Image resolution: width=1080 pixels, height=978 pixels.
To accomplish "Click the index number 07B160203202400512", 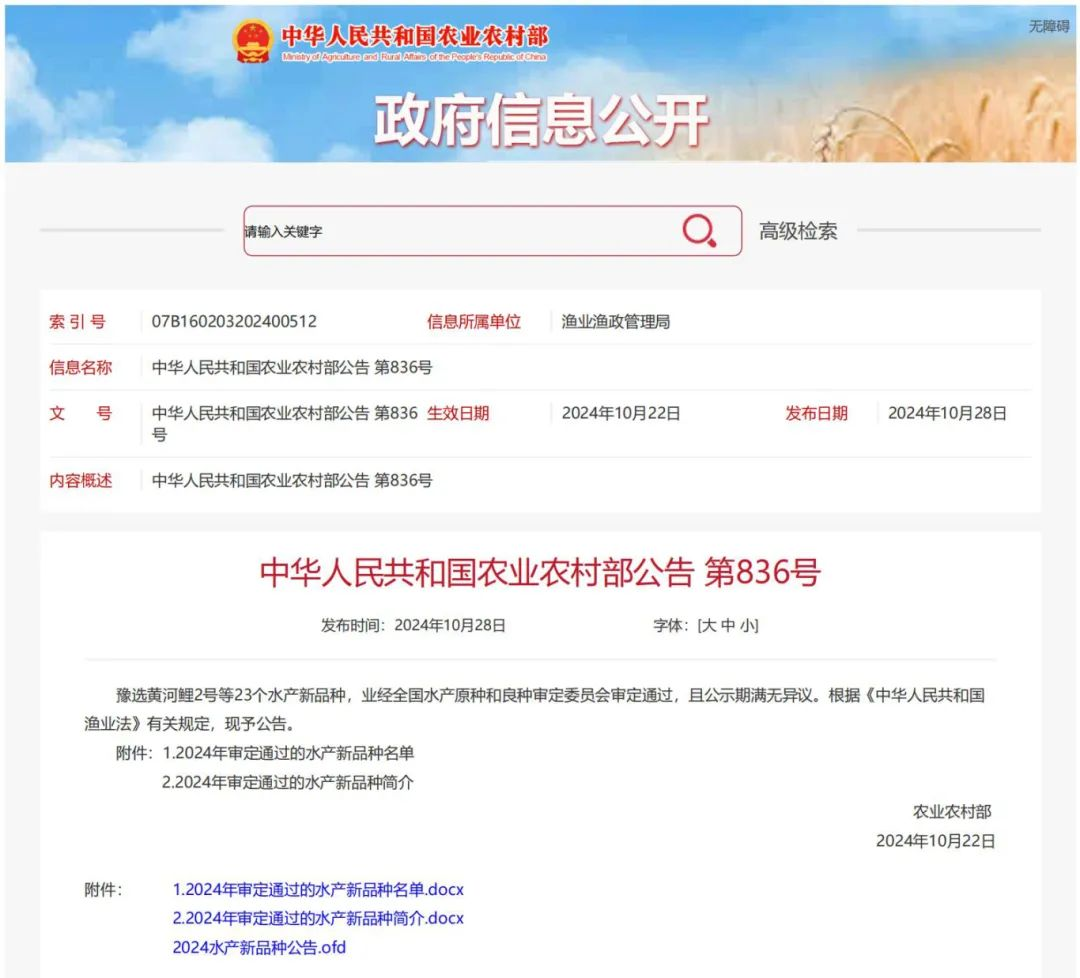I will point(234,322).
